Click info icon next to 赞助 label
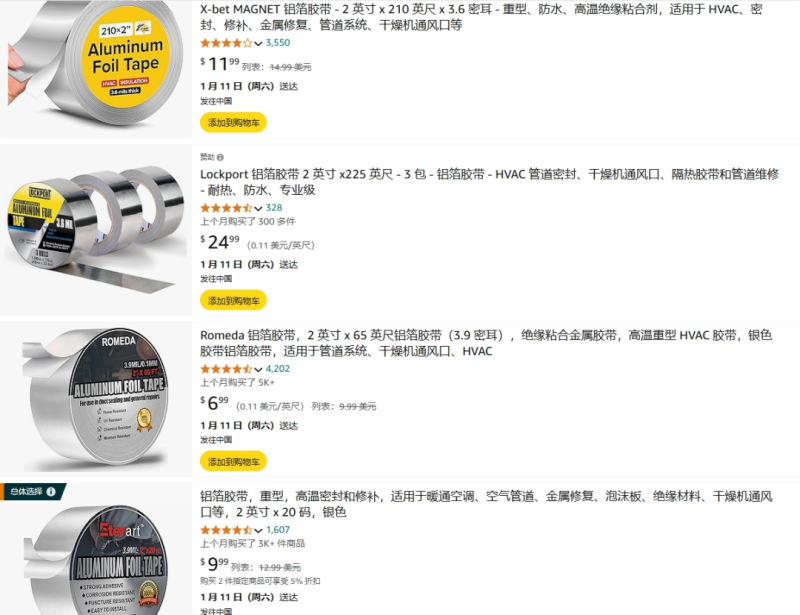The height and width of the screenshot is (615, 800). [x=220, y=157]
